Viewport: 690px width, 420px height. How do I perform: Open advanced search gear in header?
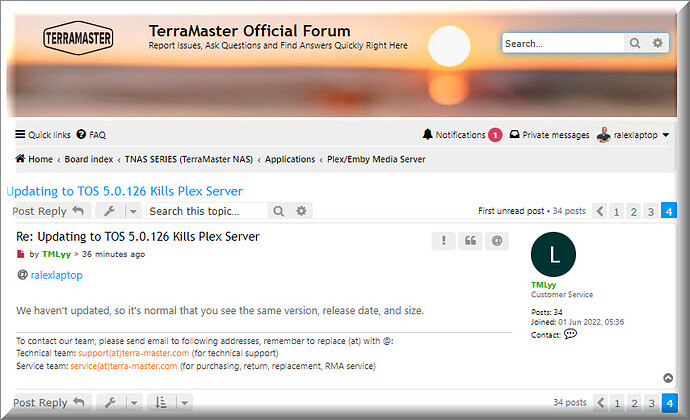click(657, 43)
